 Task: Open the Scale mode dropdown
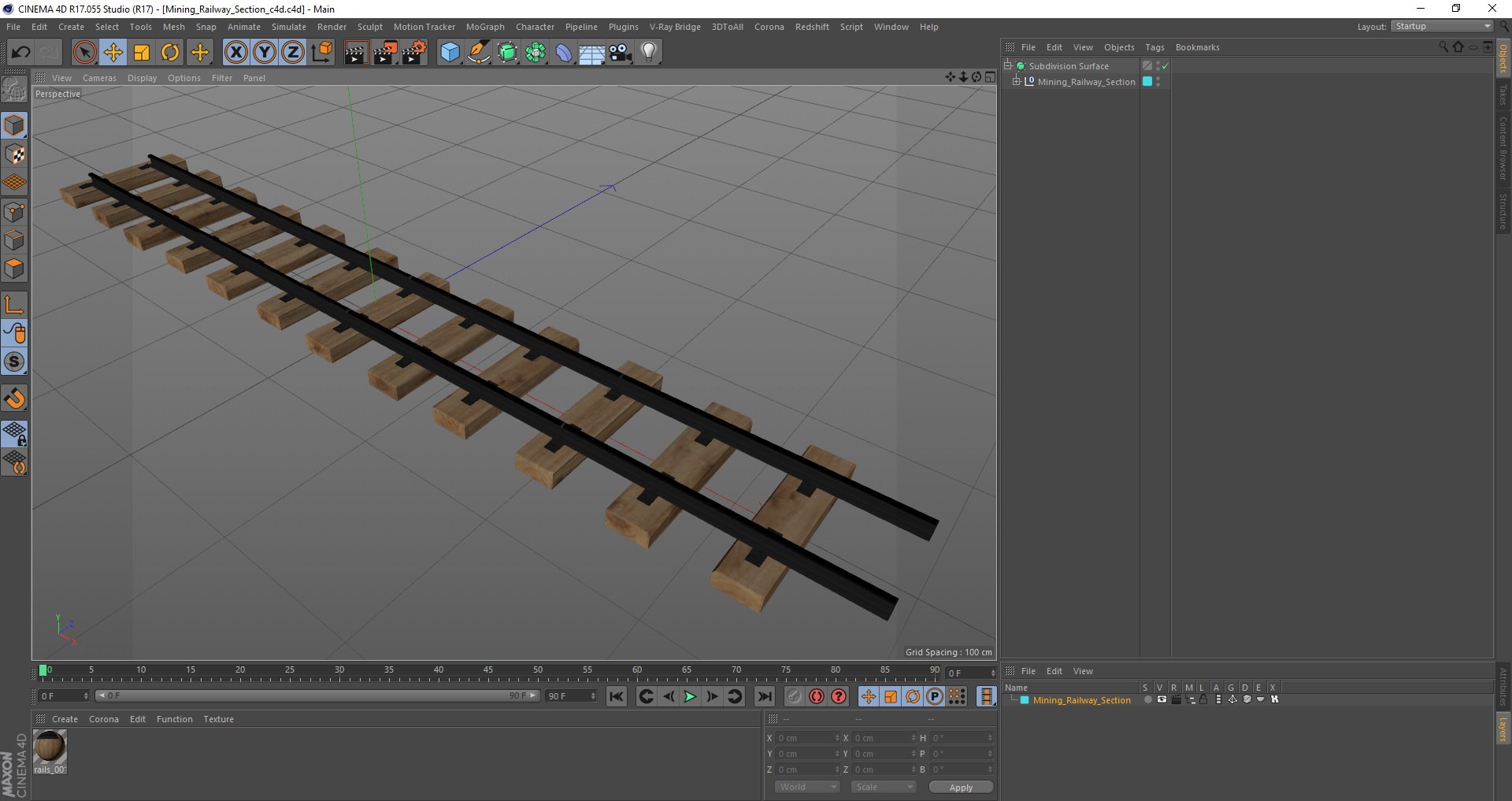[884, 787]
